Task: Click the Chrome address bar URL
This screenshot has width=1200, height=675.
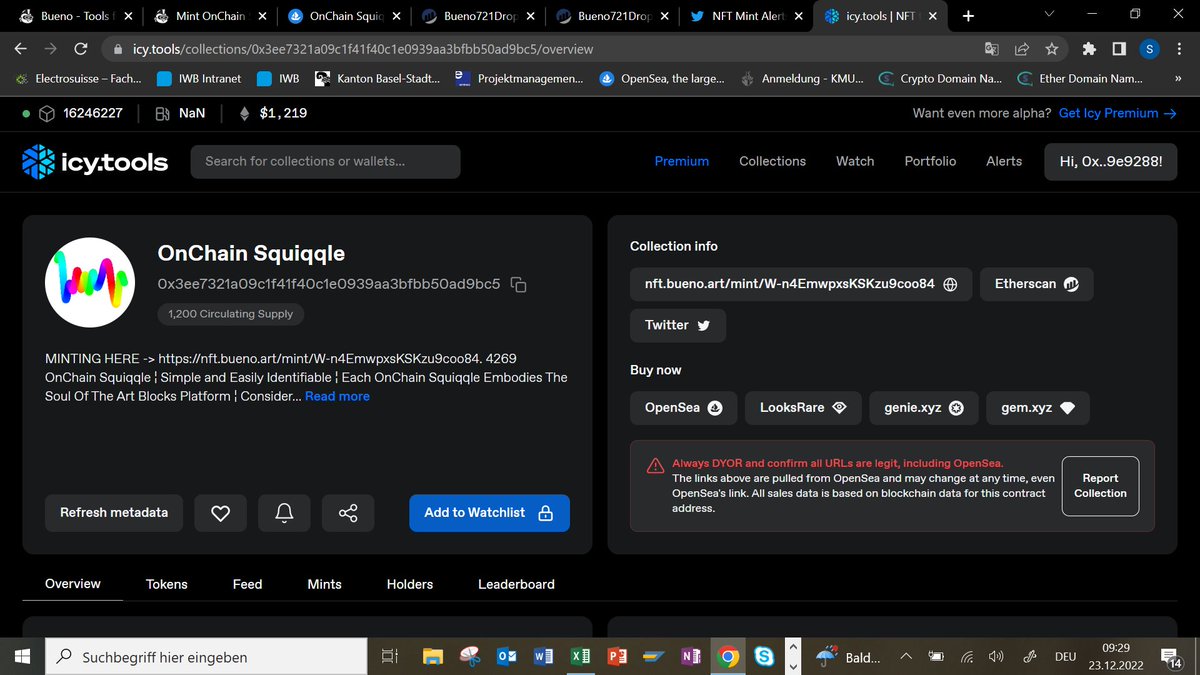Action: click(363, 49)
